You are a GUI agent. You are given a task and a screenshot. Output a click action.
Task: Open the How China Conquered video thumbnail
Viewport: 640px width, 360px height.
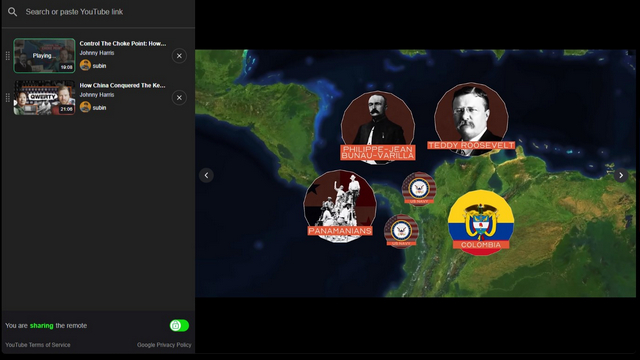click(x=44, y=98)
